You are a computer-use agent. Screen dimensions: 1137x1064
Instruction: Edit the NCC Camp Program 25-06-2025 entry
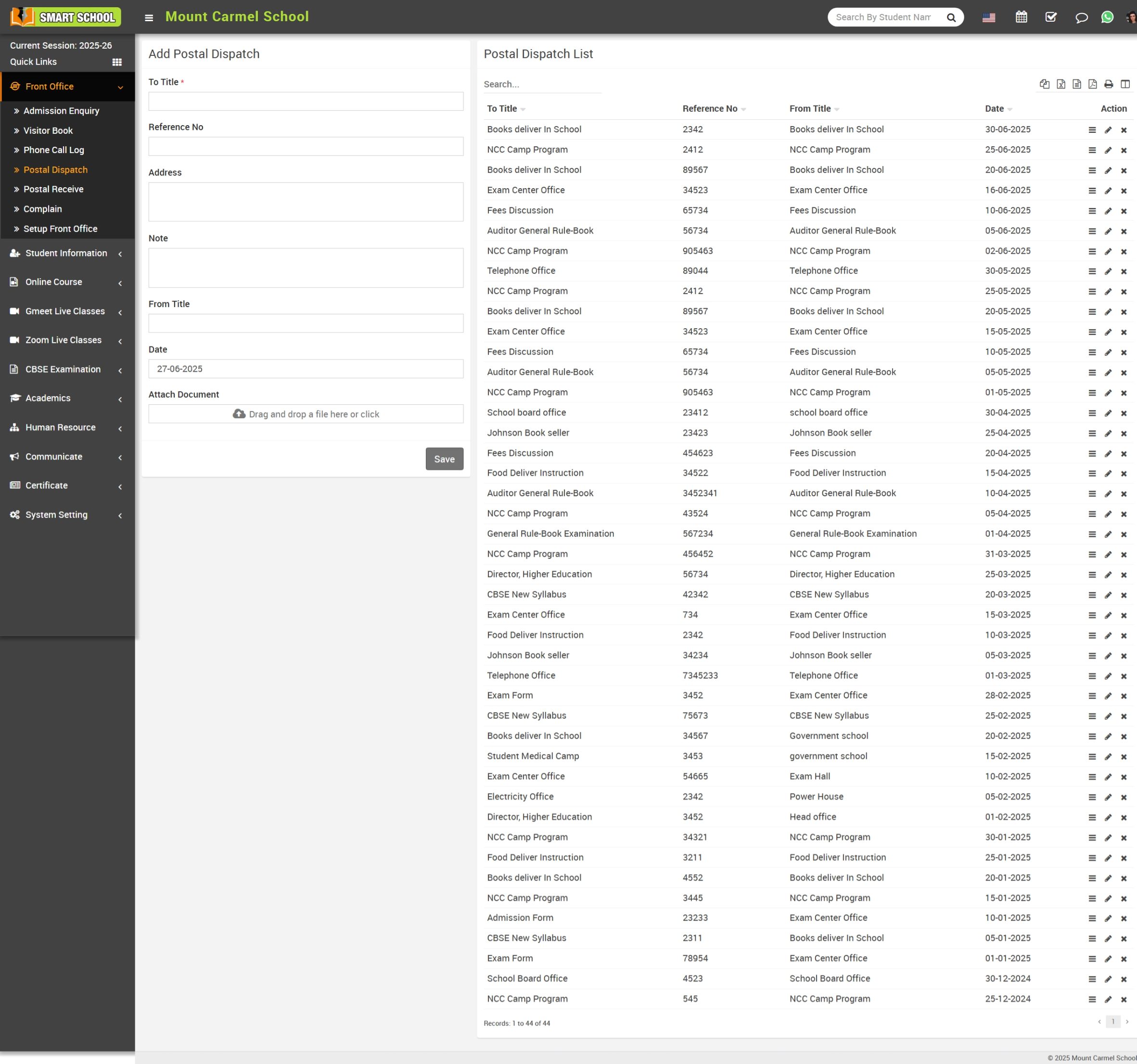pos(1108,151)
